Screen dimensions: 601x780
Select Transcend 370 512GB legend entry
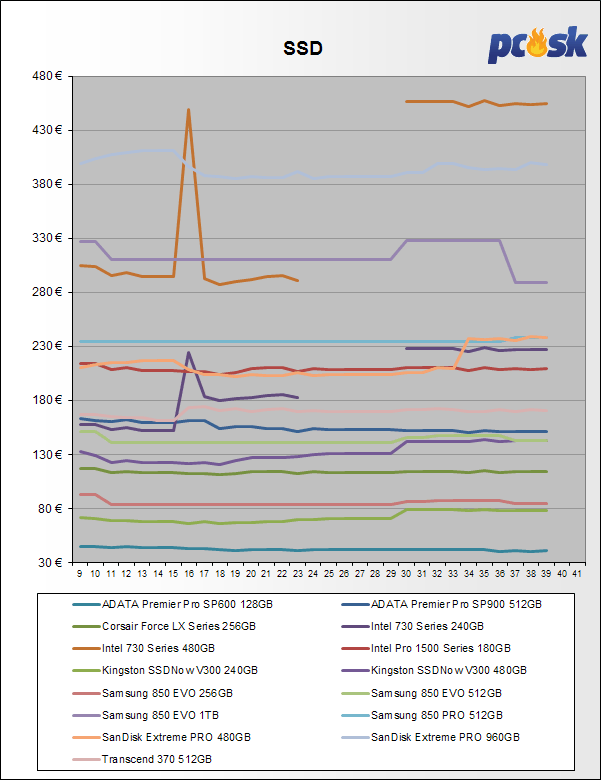coord(142,759)
